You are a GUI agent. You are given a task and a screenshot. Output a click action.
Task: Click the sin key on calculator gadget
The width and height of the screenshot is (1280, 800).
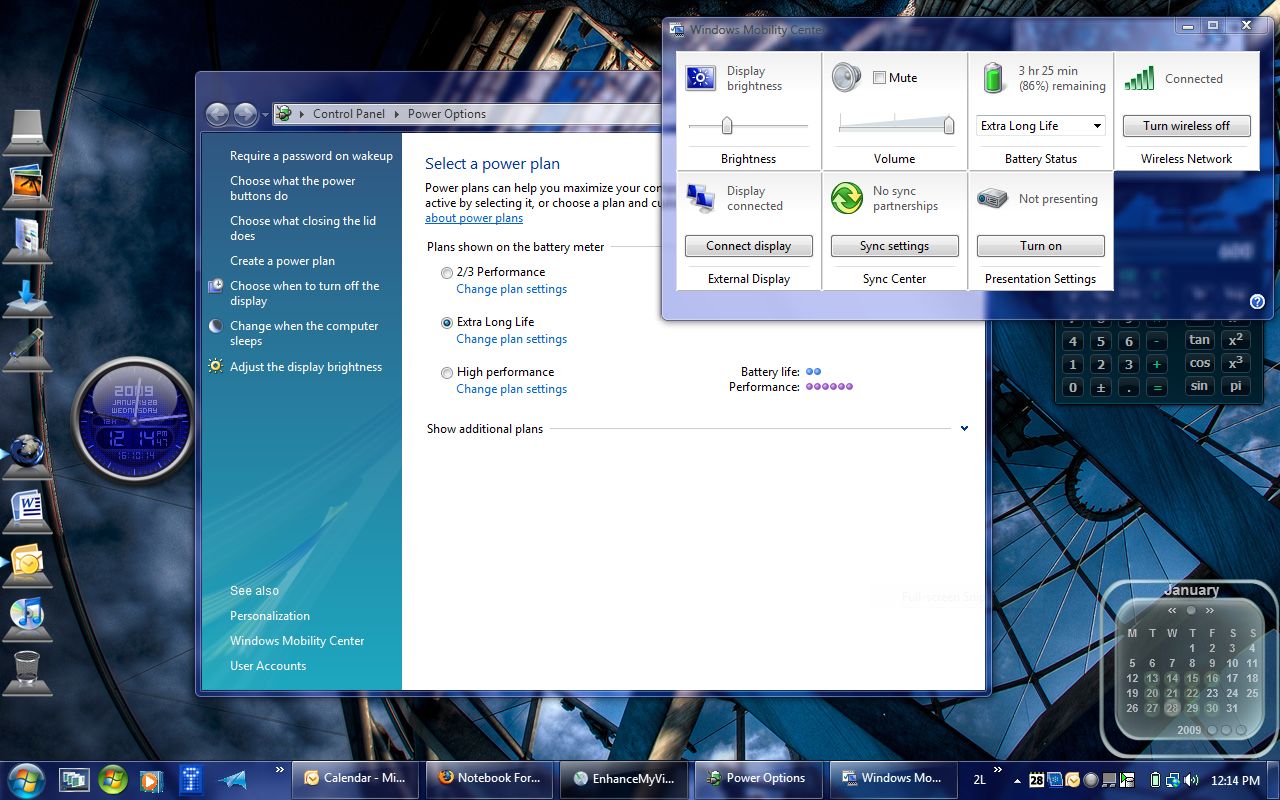coord(1200,386)
